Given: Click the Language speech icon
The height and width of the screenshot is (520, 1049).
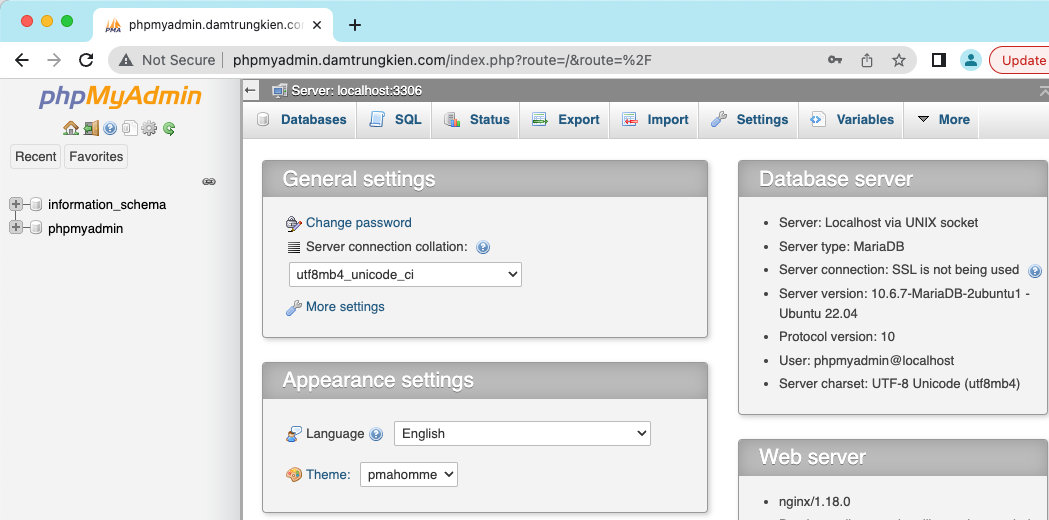Looking at the screenshot, I should point(294,434).
